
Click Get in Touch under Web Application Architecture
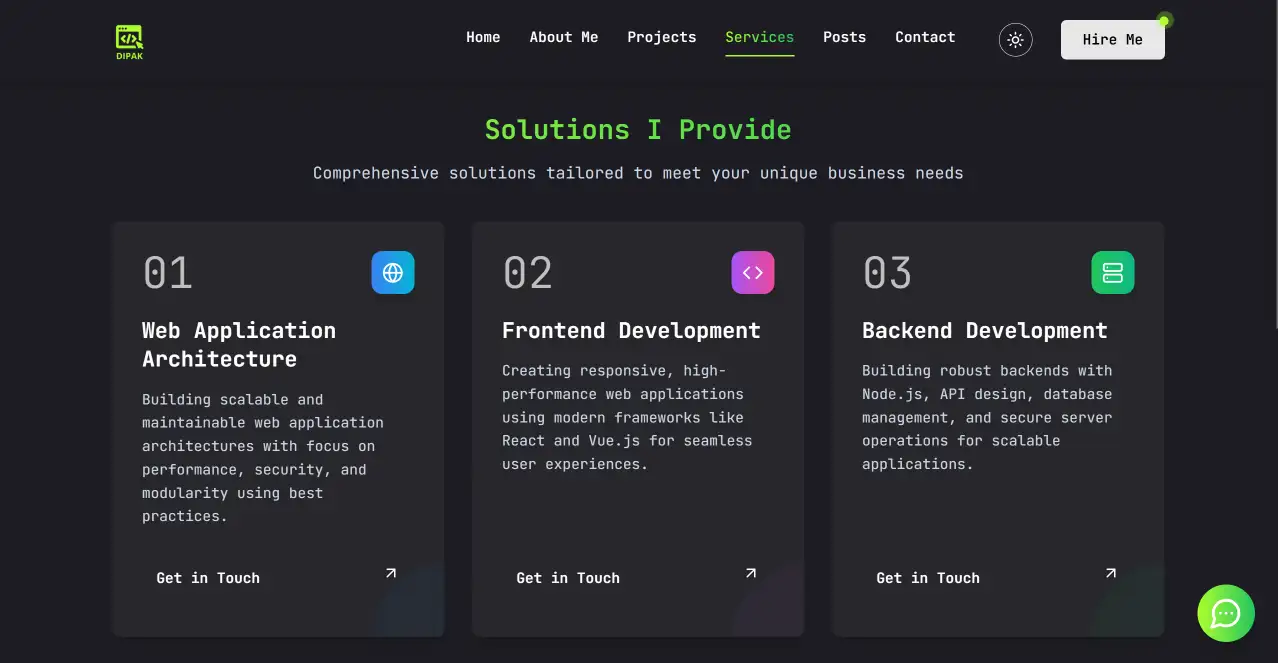tap(208, 577)
